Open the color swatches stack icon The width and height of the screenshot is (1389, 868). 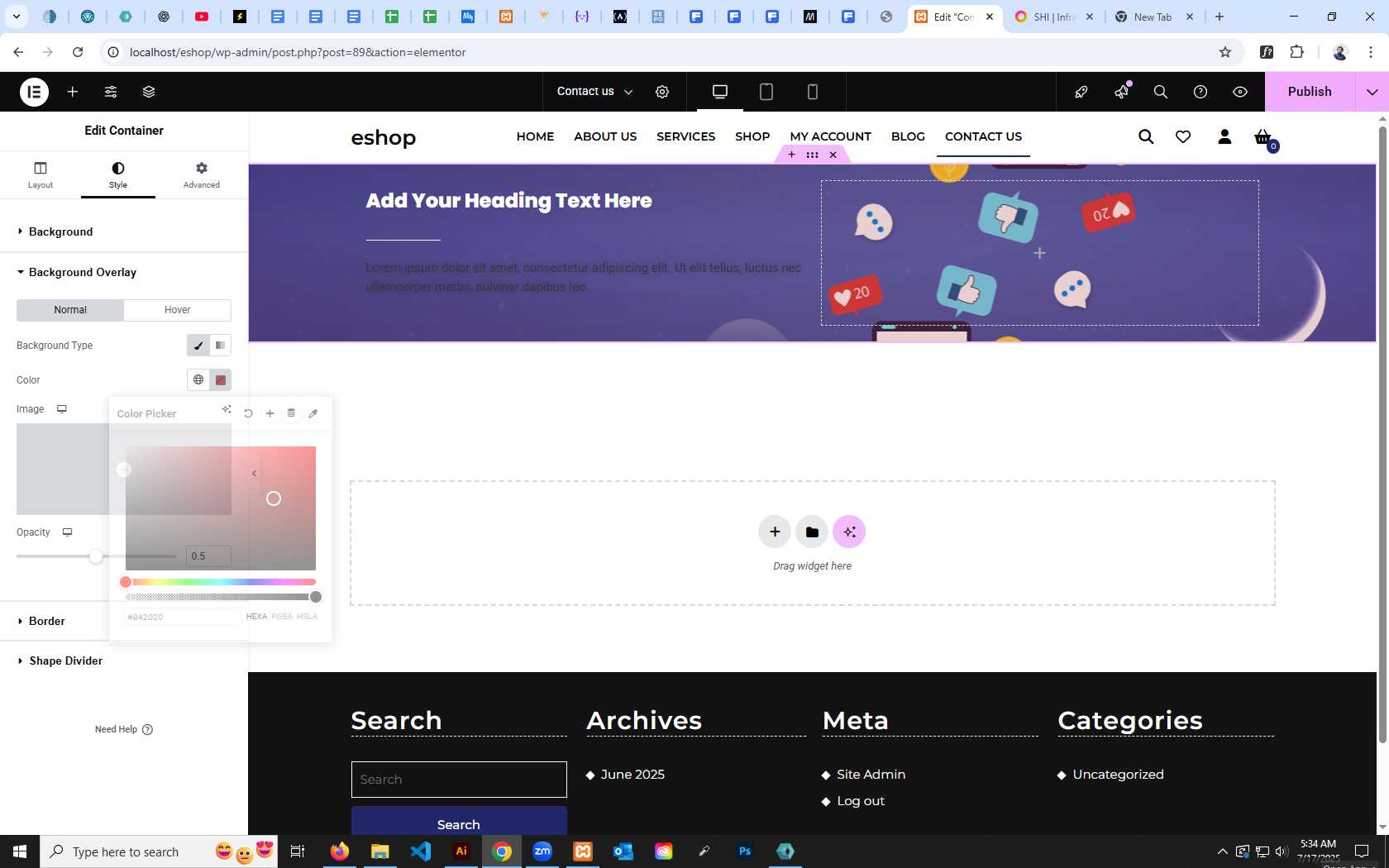click(x=291, y=413)
